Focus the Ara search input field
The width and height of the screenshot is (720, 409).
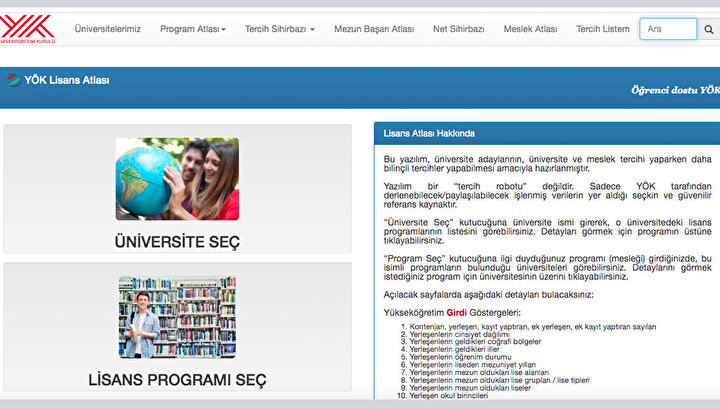(x=668, y=29)
